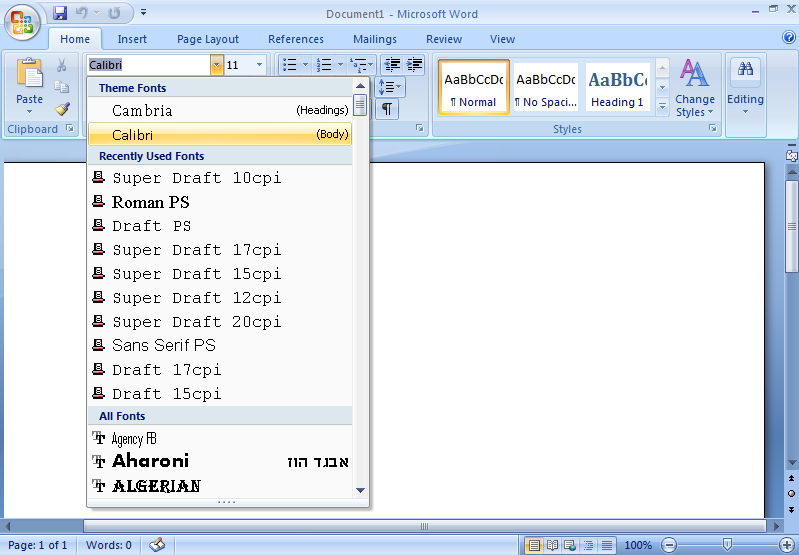Choose Agency FB from All Fonts
The width and height of the screenshot is (799, 555).
(x=220, y=438)
